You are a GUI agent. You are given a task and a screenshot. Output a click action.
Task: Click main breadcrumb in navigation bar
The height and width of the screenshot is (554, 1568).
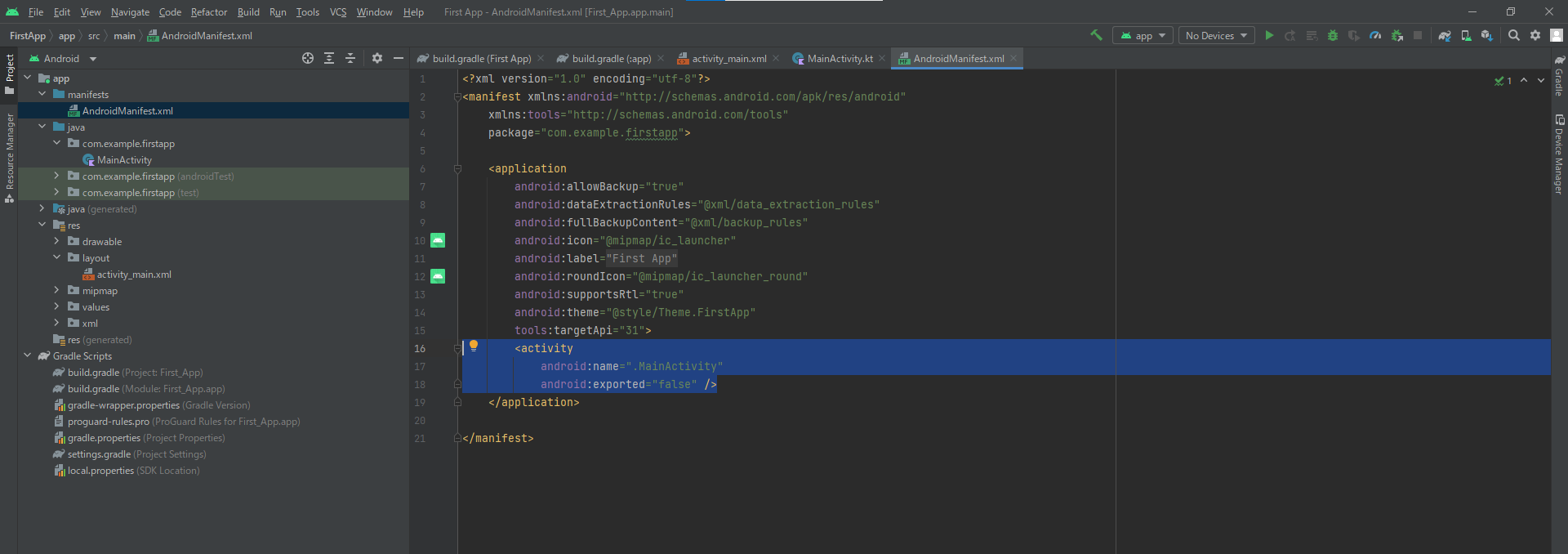[x=124, y=35]
